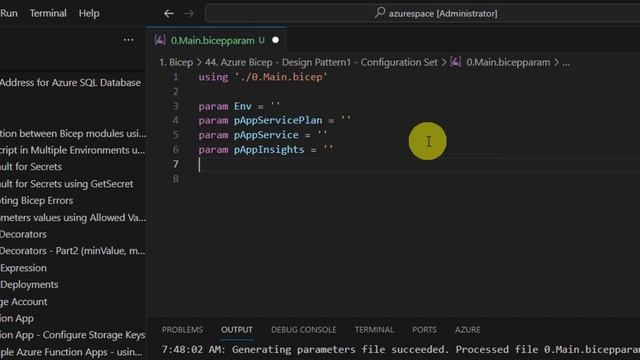
Task: Open 'ult for Secrets using GetSecret' item
Action: [67, 184]
